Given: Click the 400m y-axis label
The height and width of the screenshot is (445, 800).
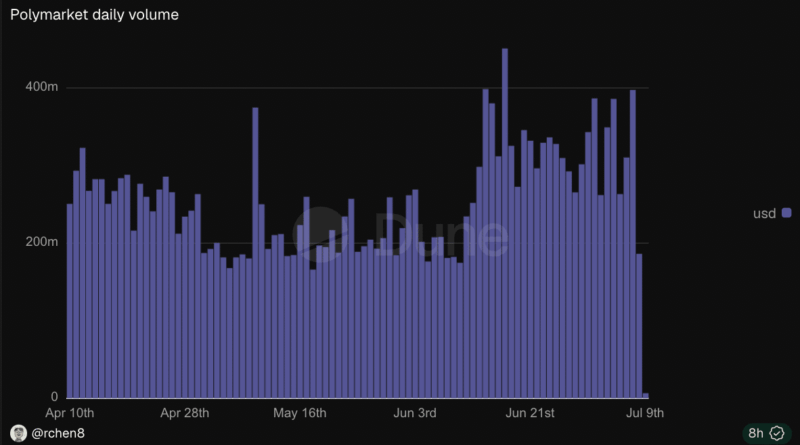Looking at the screenshot, I should click(42, 87).
